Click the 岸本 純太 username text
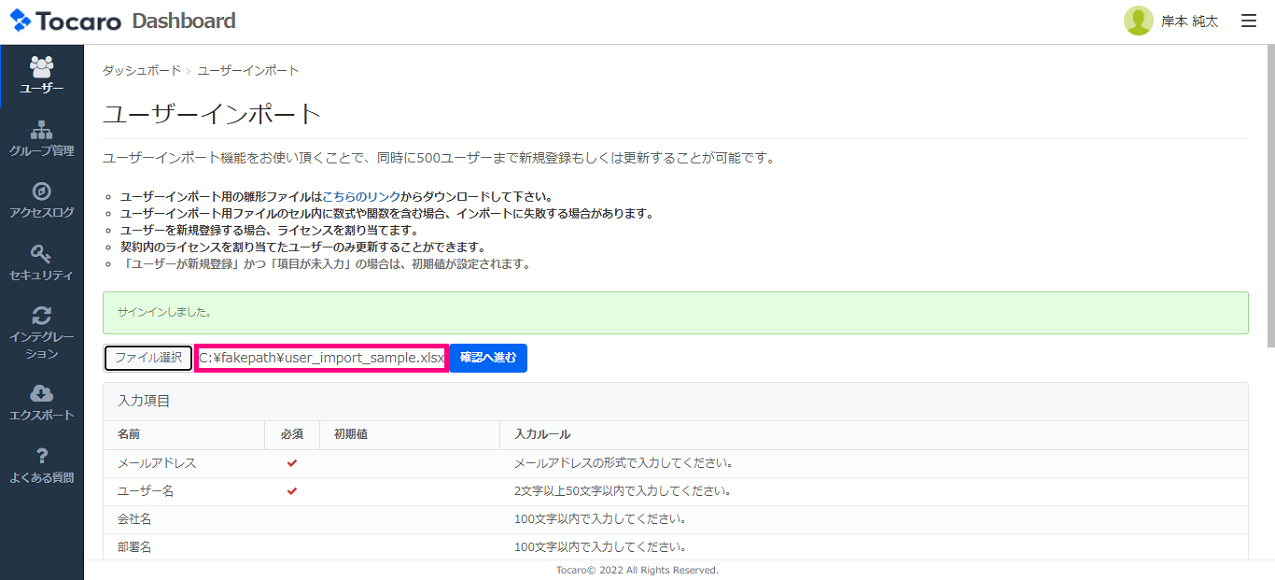 click(x=1189, y=21)
